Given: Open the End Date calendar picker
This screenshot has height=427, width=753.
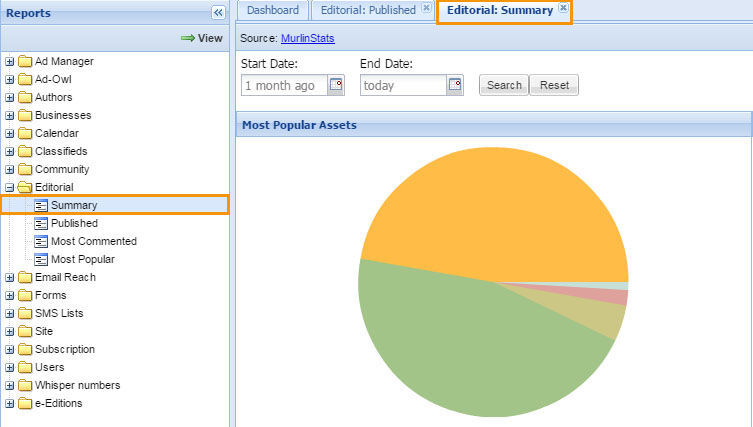Looking at the screenshot, I should (x=455, y=85).
